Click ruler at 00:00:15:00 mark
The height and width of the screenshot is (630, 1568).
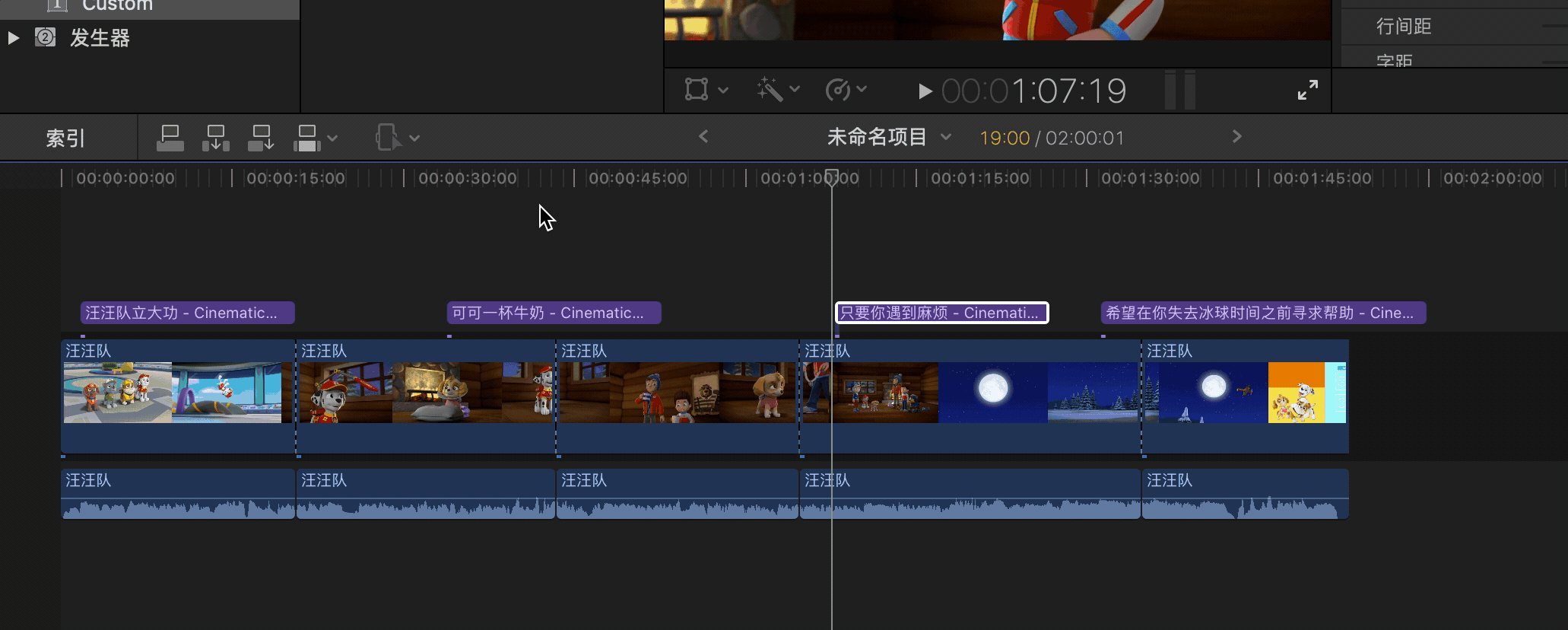point(296,178)
